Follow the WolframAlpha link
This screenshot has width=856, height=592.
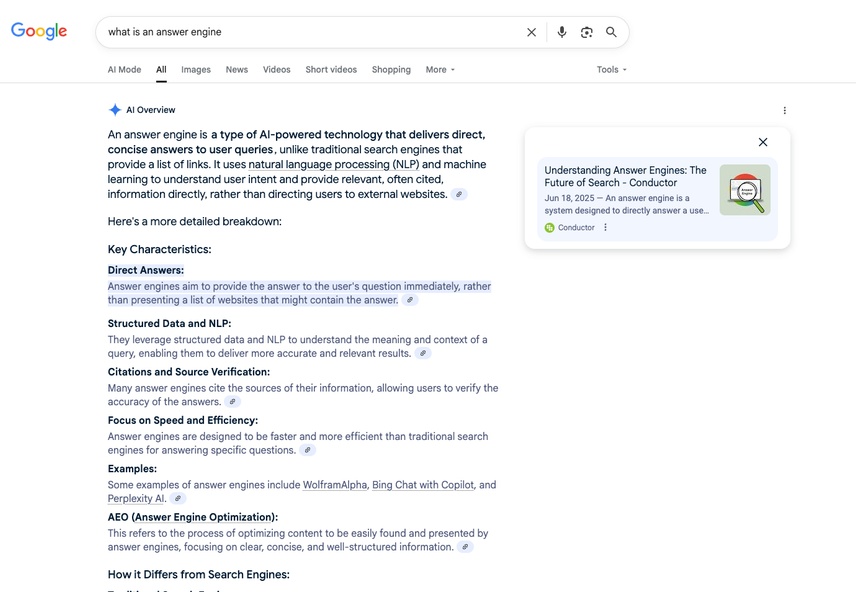[335, 485]
